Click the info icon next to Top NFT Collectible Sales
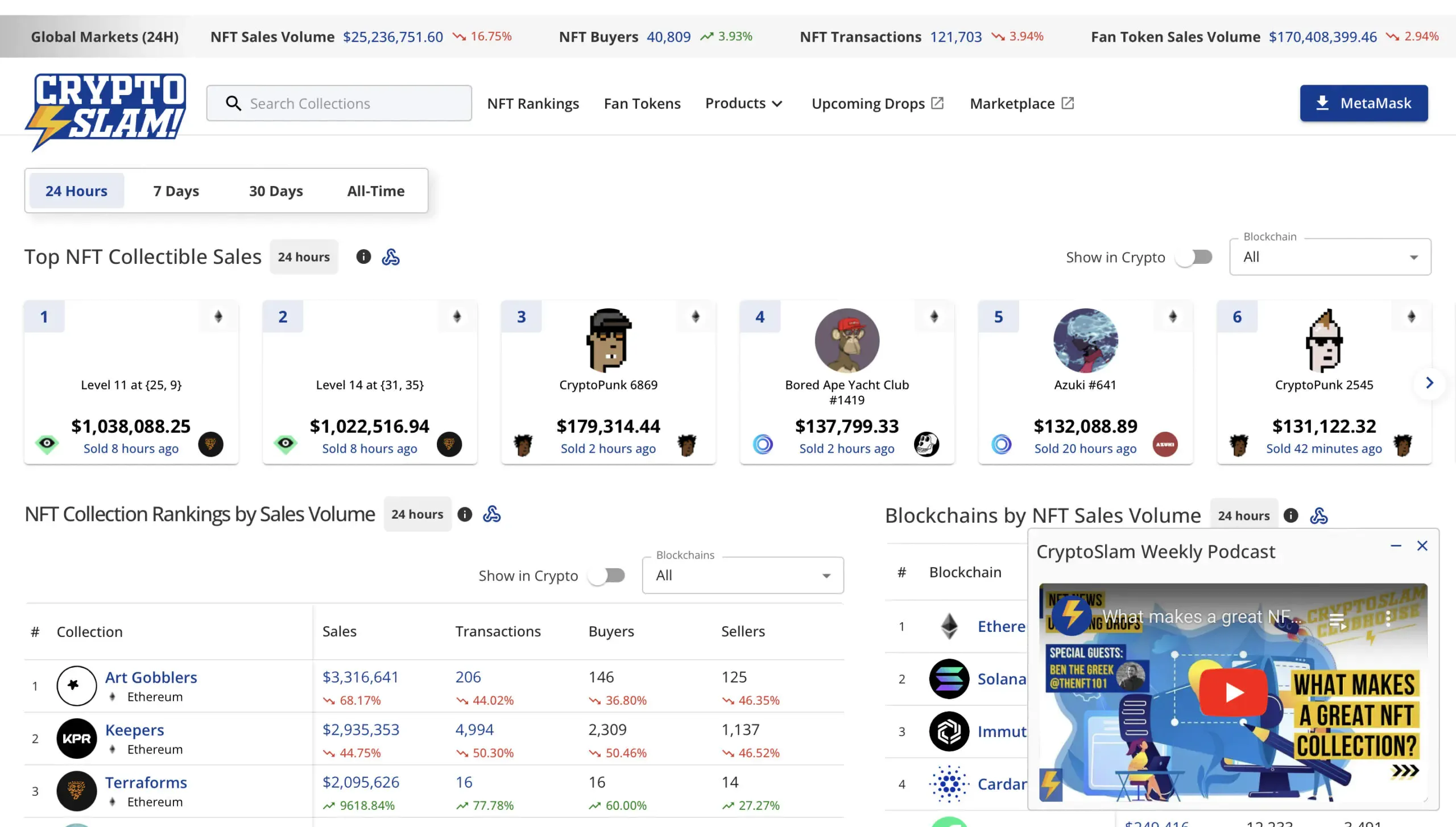The width and height of the screenshot is (1456, 827). [x=363, y=257]
